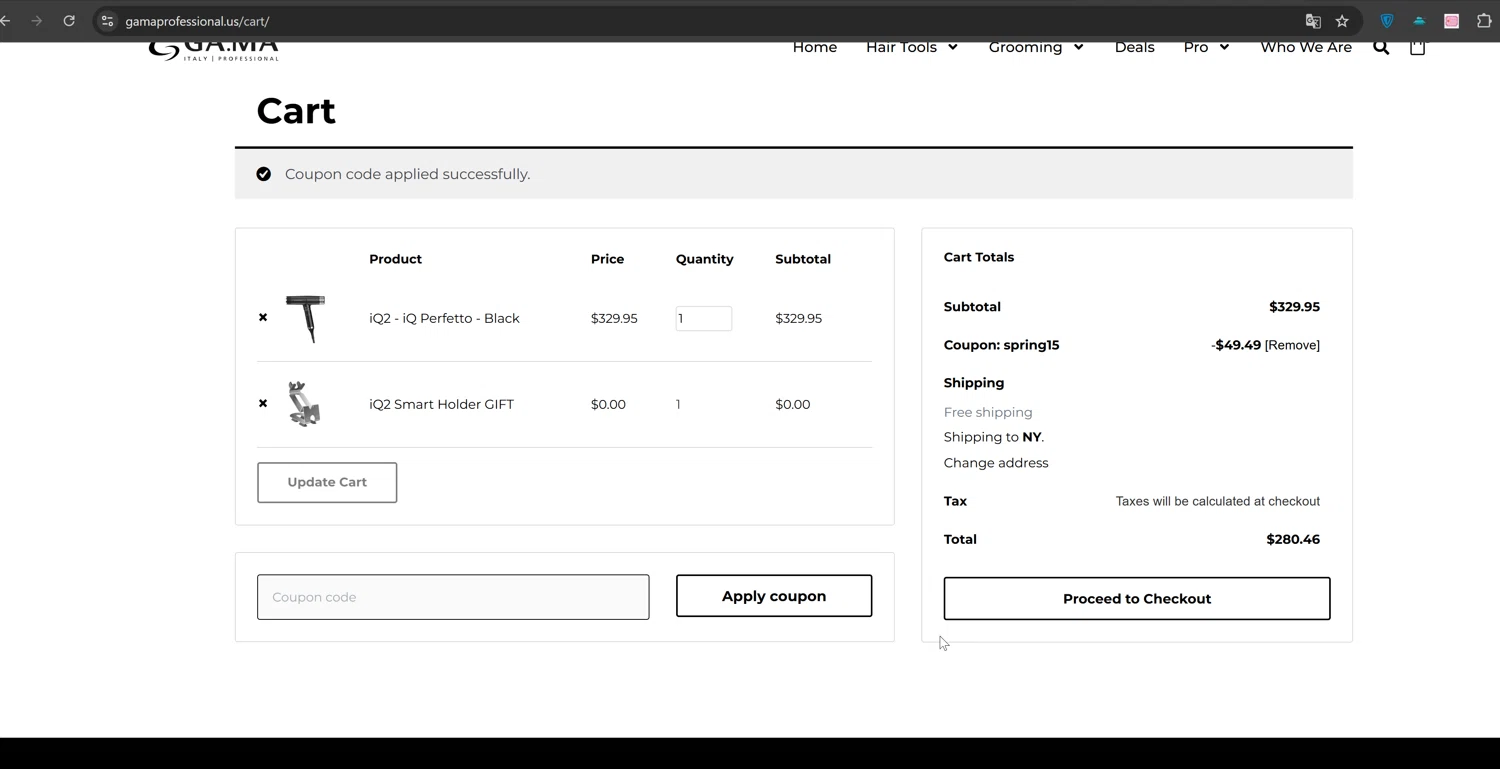
Task: Open the Who We Are page
Action: point(1306,47)
